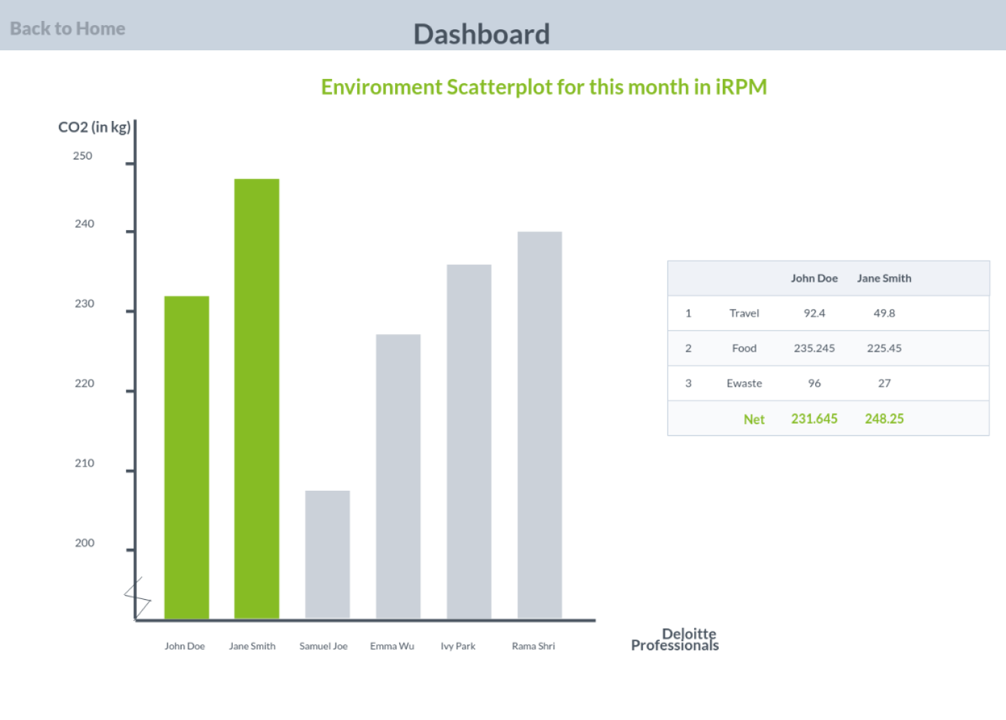
Task: Click Food value 225.45
Action: click(884, 348)
